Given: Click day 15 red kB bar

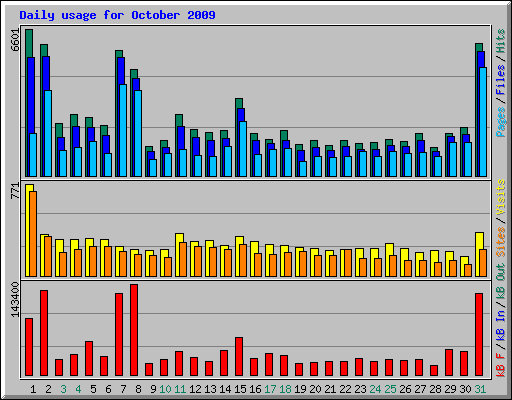Looking at the screenshot, I should (239, 357).
